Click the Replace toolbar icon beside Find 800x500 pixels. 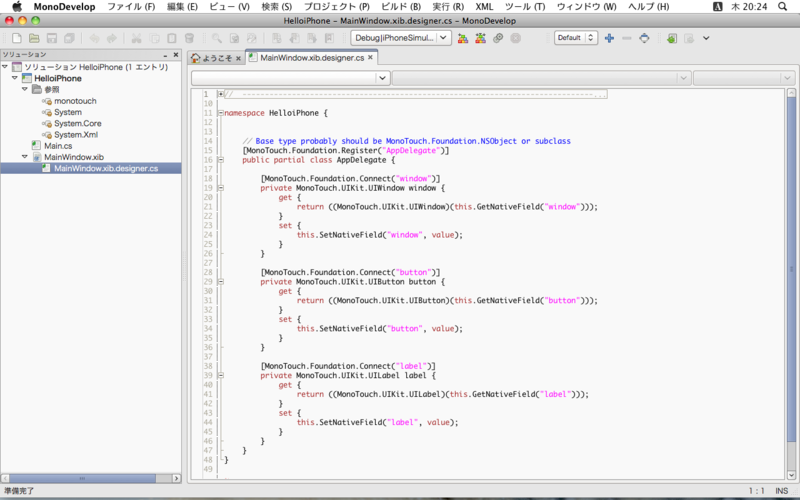point(234,38)
